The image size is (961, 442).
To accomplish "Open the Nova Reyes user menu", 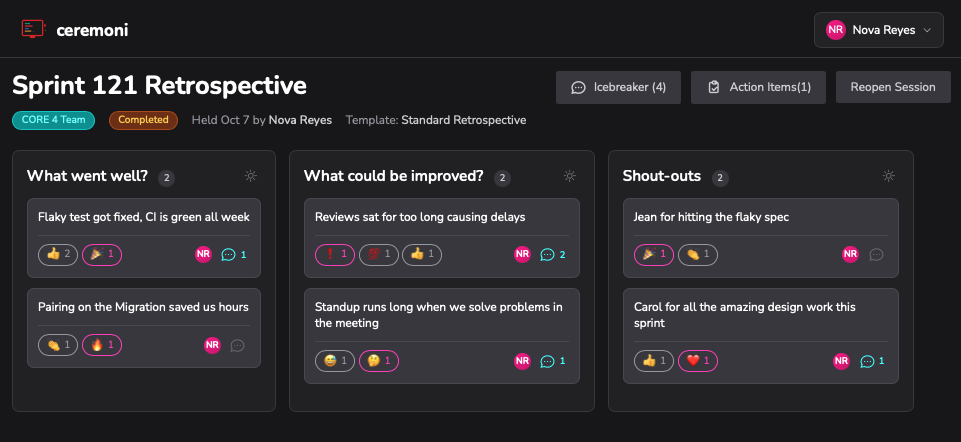I will [x=878, y=30].
